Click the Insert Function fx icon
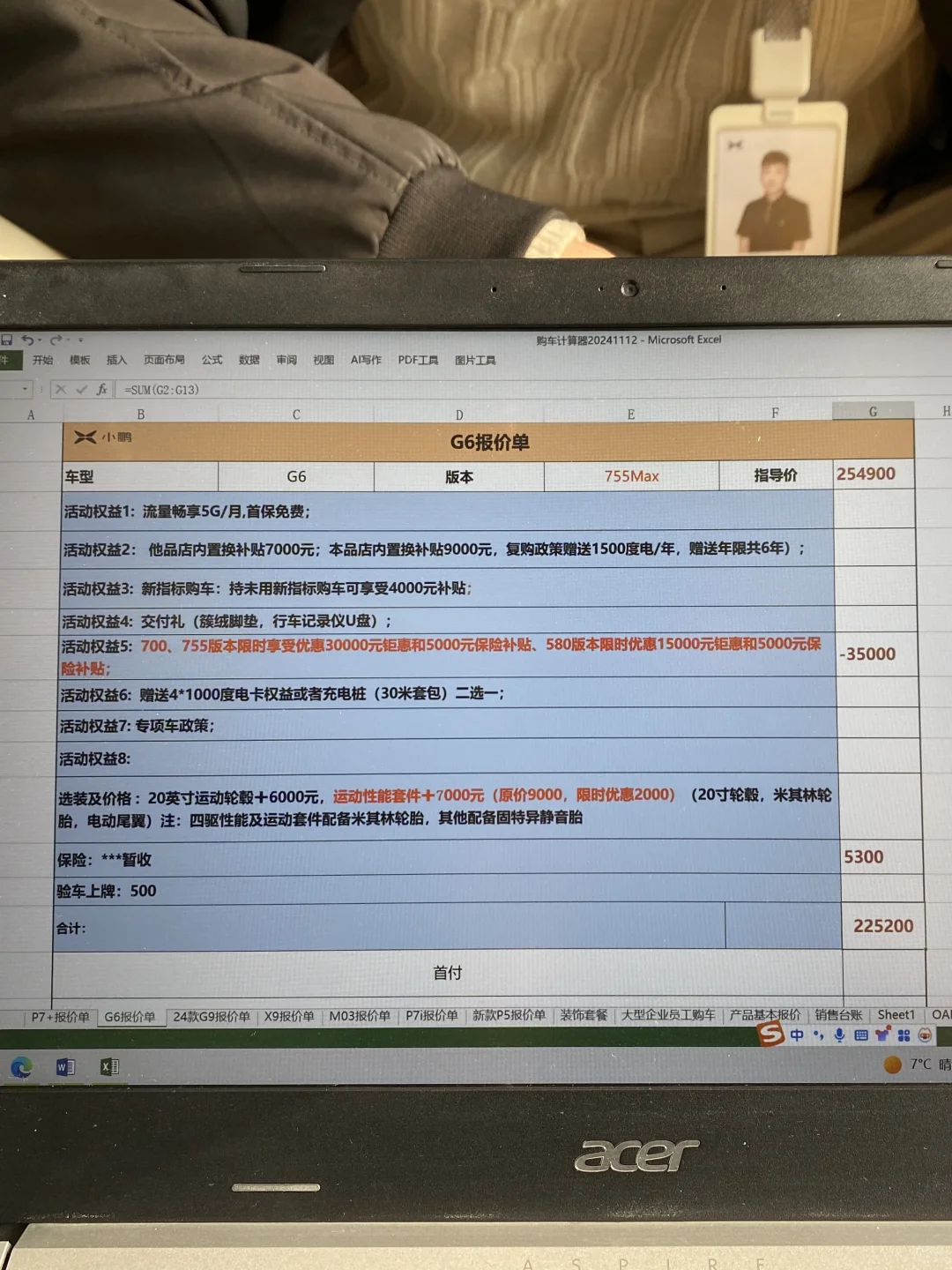952x1270 pixels. click(103, 389)
